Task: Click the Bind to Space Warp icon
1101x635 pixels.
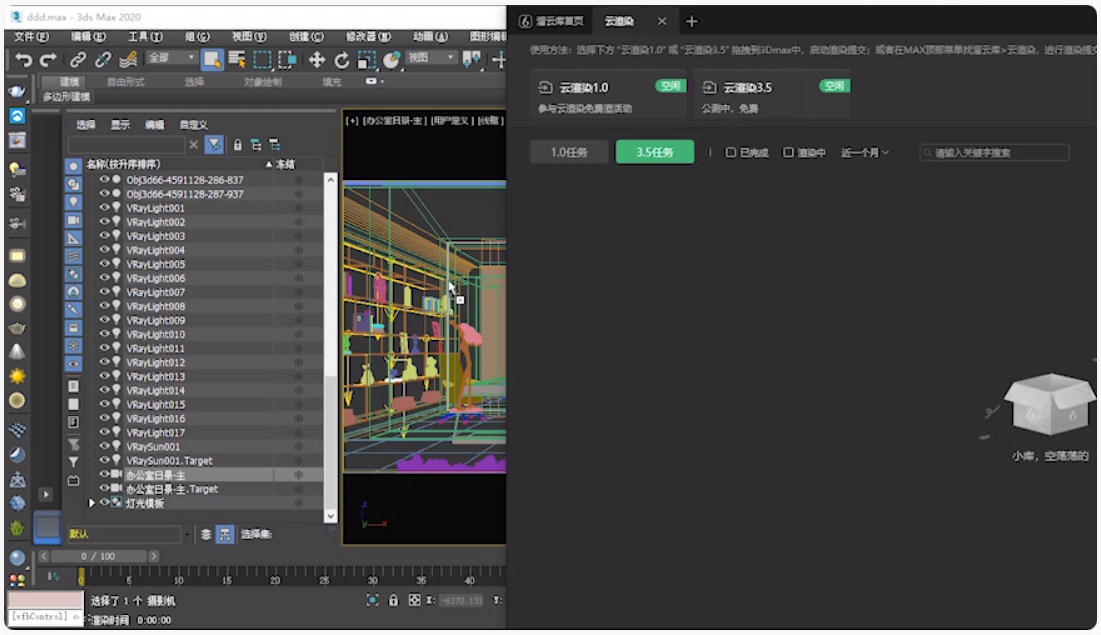Action: [128, 60]
